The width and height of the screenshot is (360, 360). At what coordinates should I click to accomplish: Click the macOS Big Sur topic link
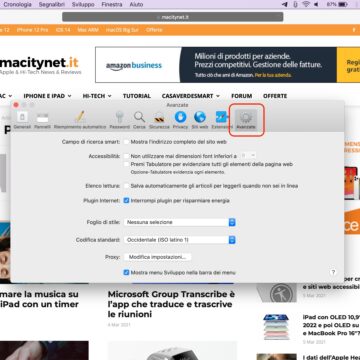click(122, 30)
